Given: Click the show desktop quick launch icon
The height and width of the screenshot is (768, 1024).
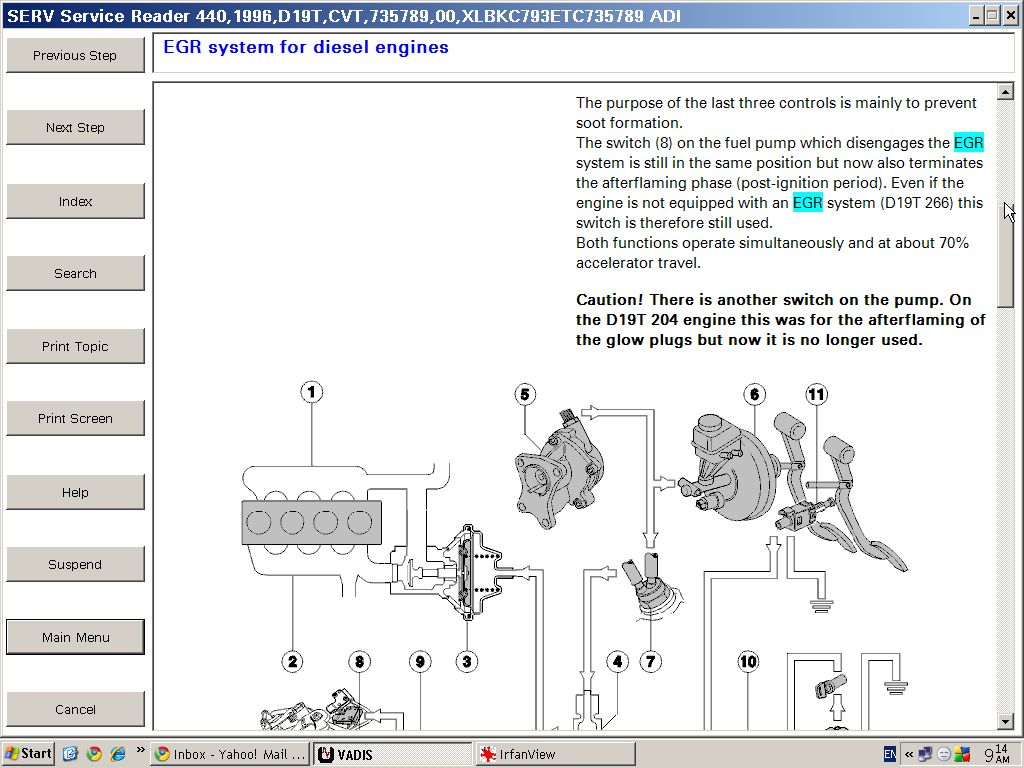Looking at the screenshot, I should (x=71, y=754).
